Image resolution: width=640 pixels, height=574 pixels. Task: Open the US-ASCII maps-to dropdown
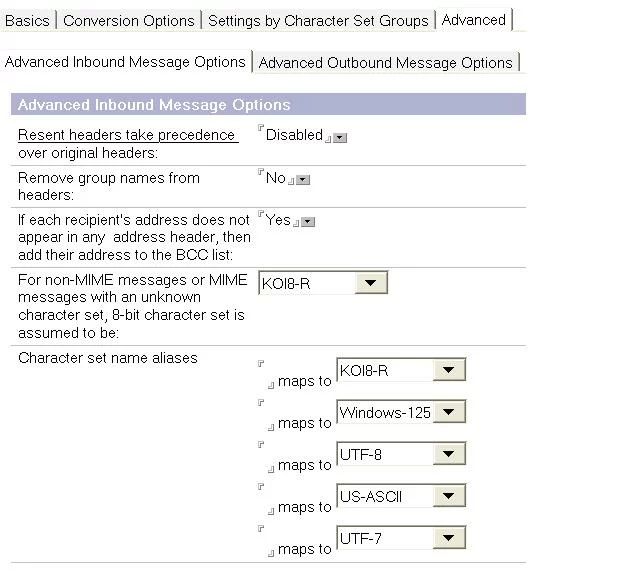(x=449, y=497)
